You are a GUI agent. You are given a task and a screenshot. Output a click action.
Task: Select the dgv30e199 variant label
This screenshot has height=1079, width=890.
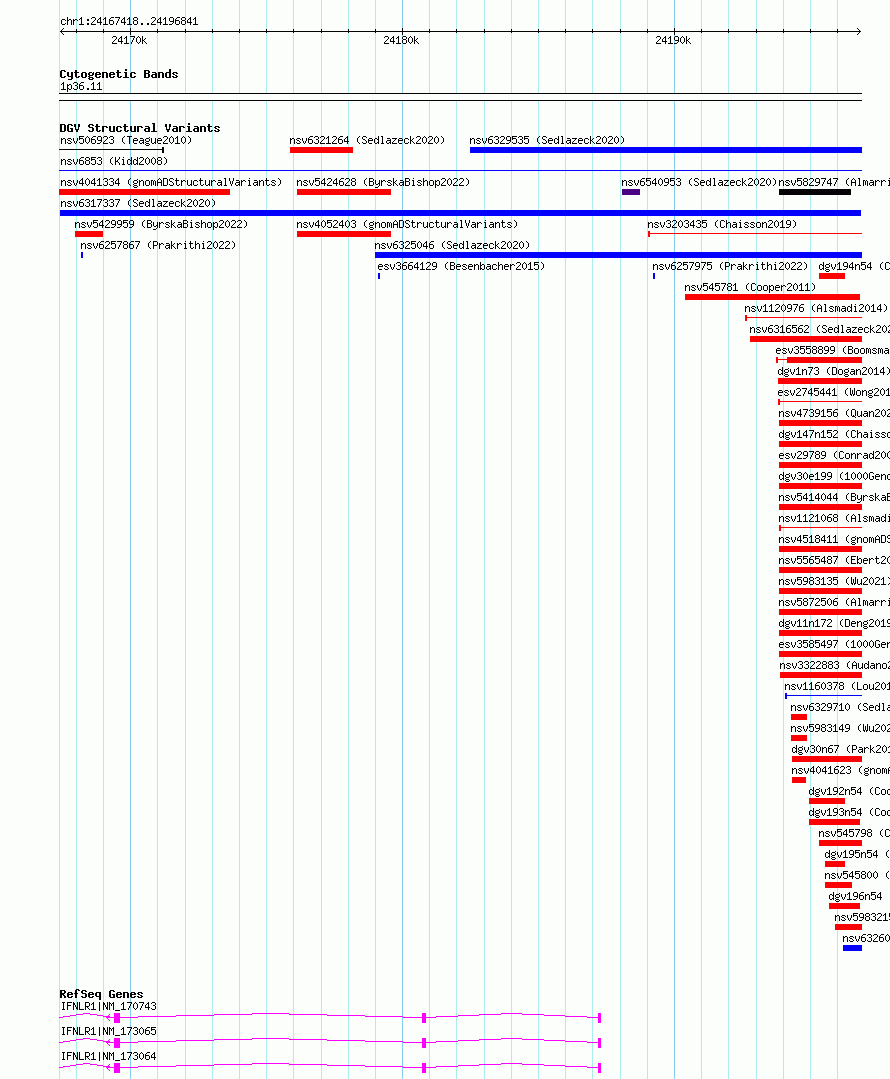(x=834, y=476)
